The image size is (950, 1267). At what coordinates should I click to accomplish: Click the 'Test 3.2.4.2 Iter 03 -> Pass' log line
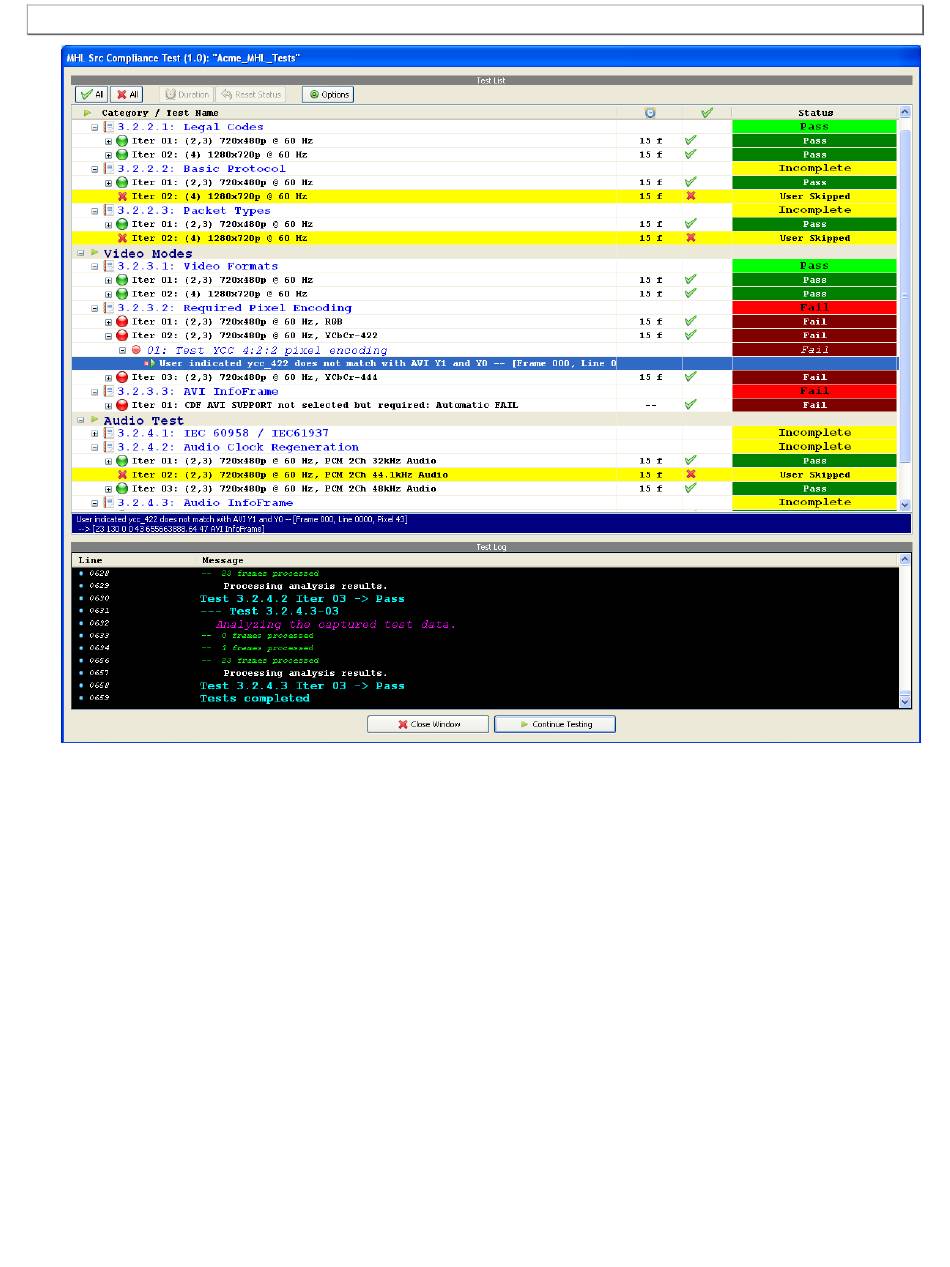302,599
